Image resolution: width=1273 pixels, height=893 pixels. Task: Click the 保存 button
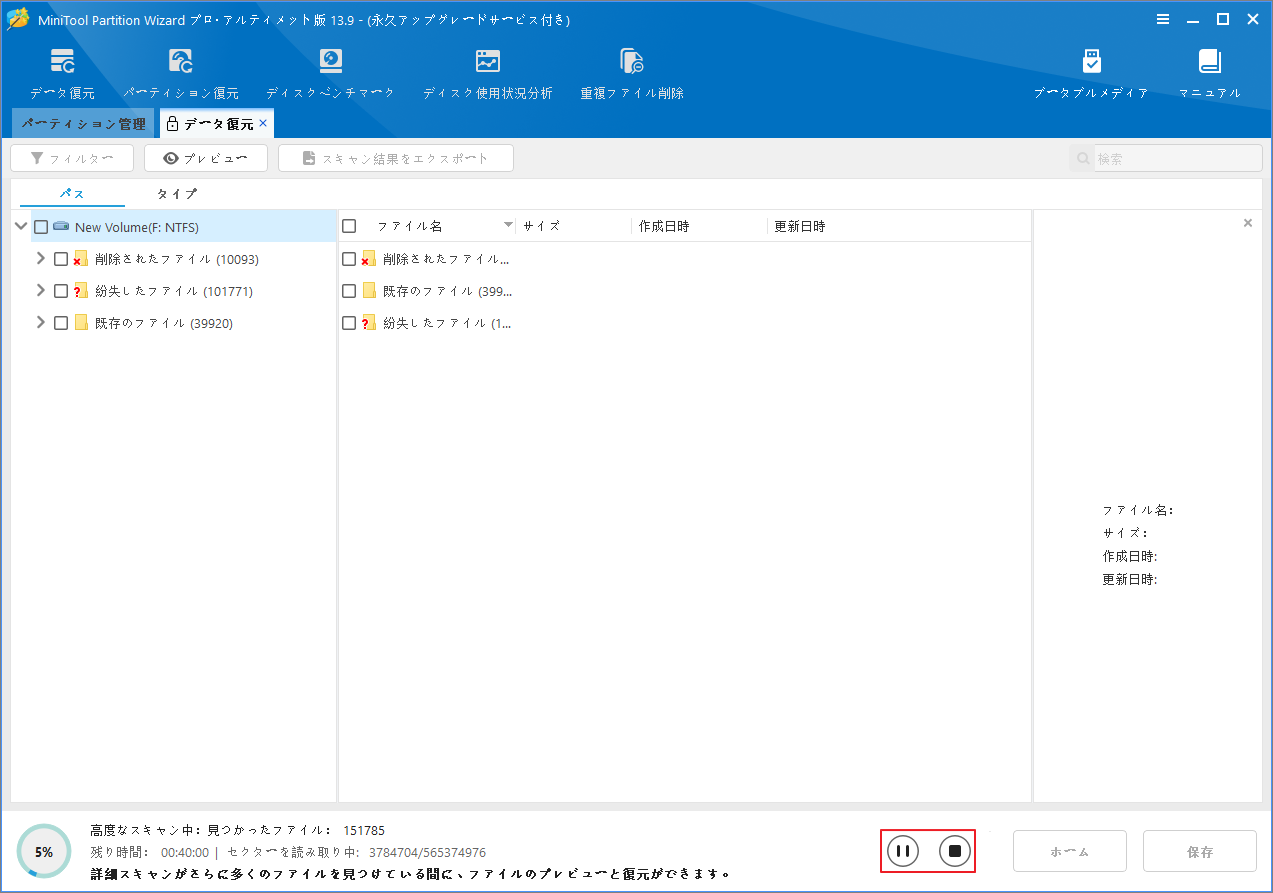pos(1200,851)
